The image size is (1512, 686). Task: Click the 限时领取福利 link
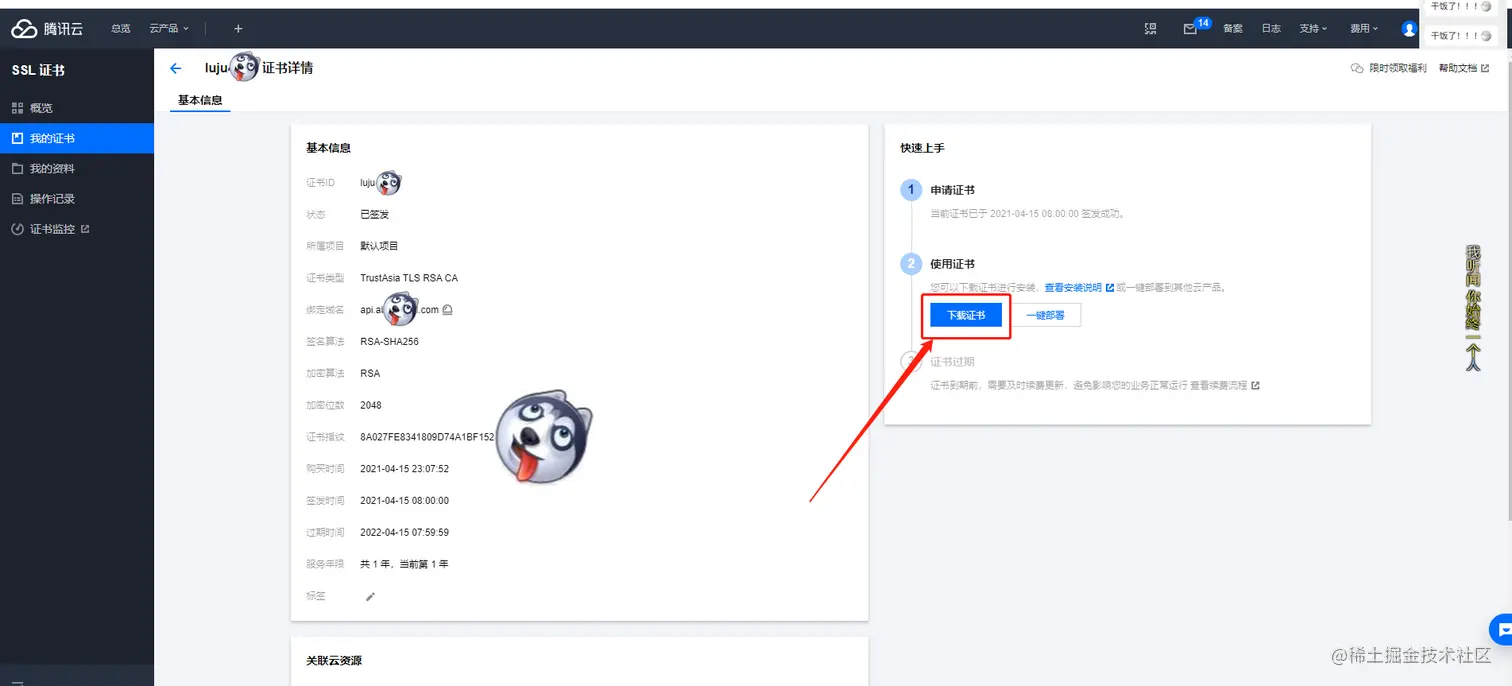[x=1398, y=68]
